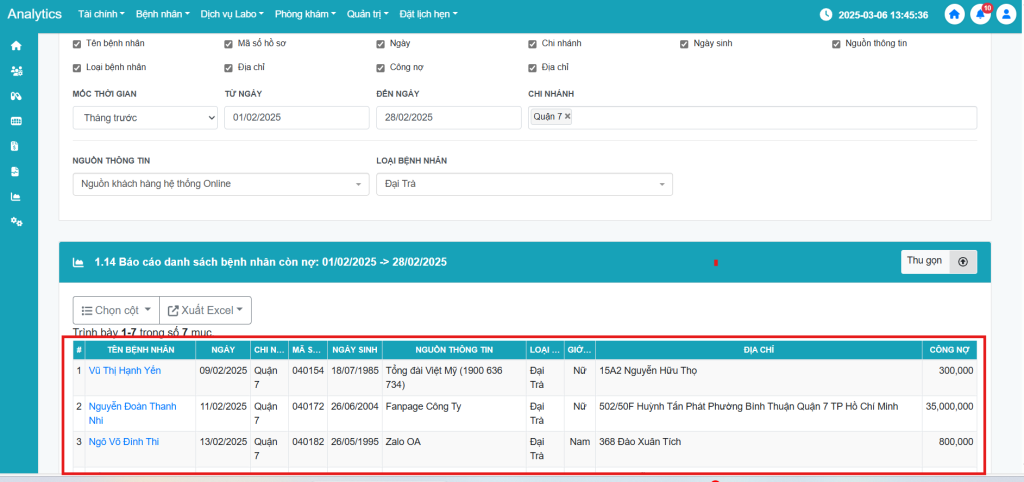Open the settings gears icon in the sidebar
1024x482 pixels.
pyautogui.click(x=15, y=221)
